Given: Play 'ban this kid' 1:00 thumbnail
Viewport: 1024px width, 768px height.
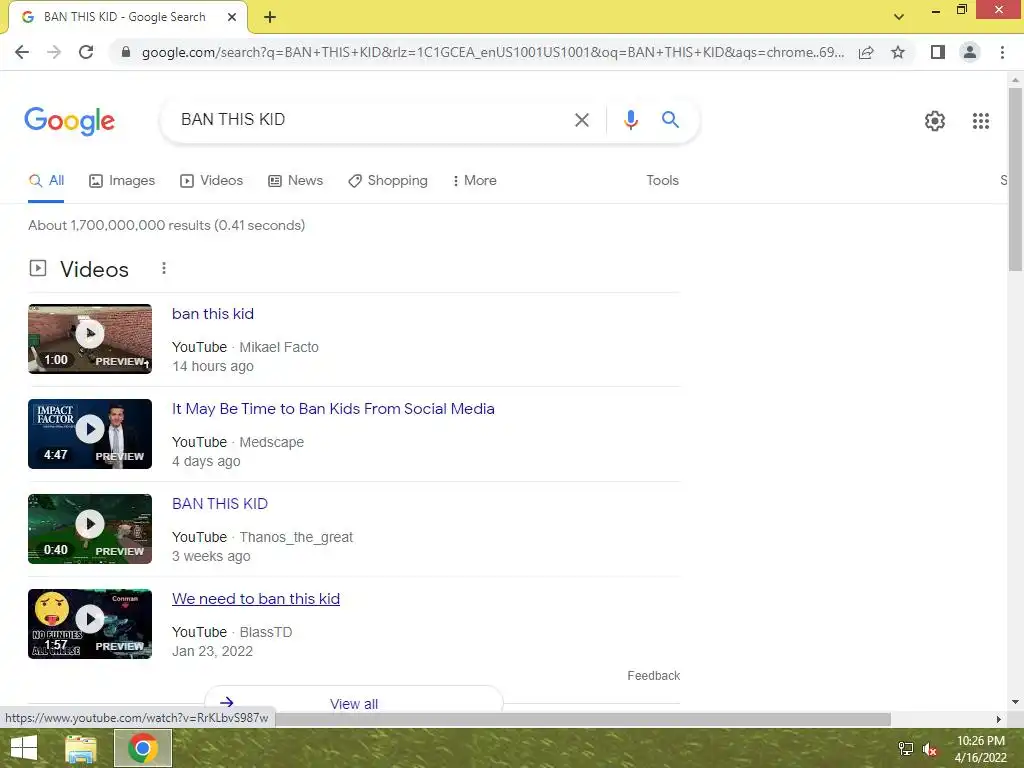Looking at the screenshot, I should pyautogui.click(x=90, y=339).
